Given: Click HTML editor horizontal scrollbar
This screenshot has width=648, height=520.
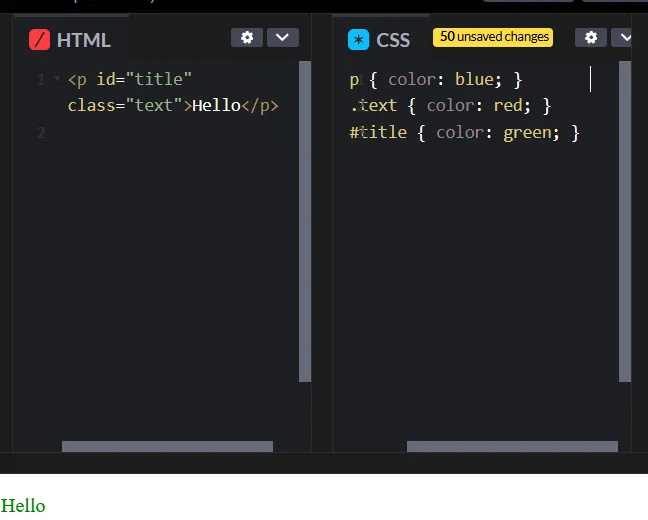Looking at the screenshot, I should click(x=167, y=446).
